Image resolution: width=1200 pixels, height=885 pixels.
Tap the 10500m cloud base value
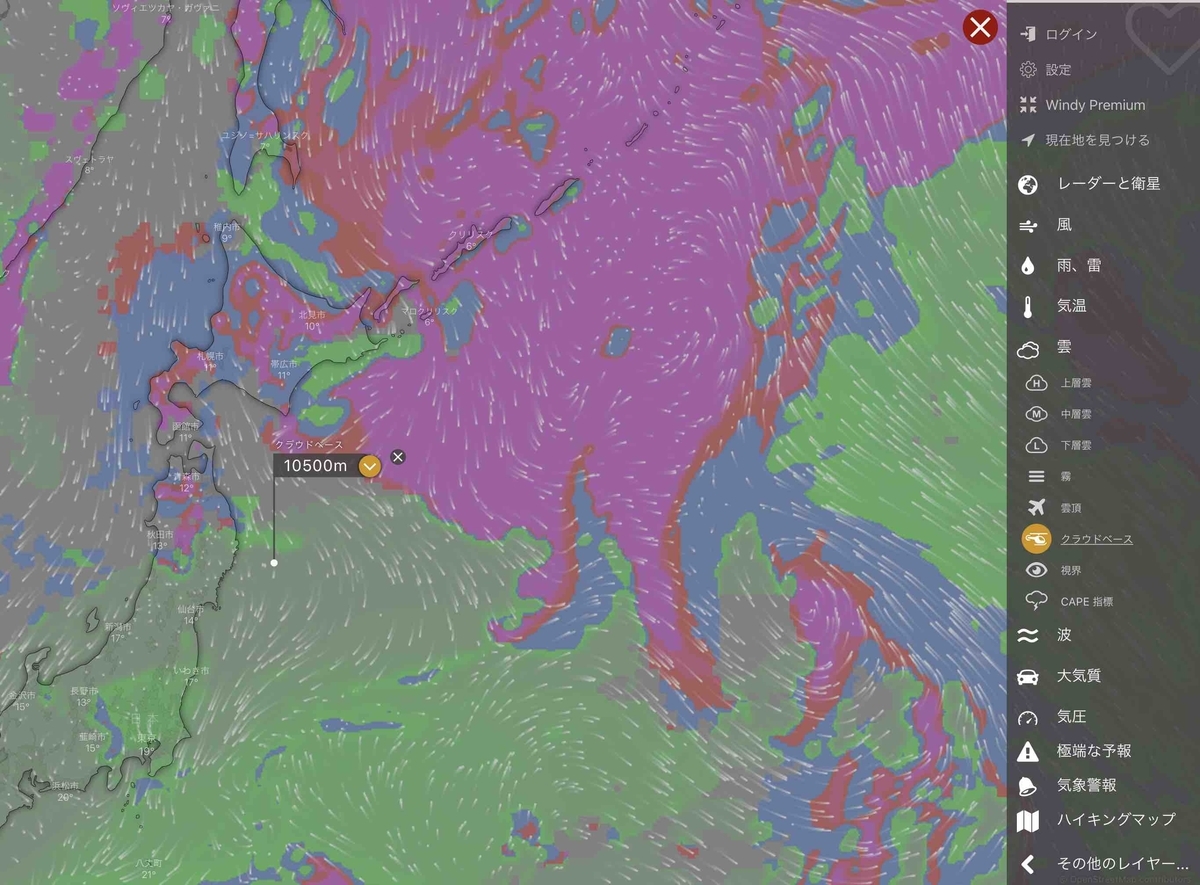click(x=315, y=466)
